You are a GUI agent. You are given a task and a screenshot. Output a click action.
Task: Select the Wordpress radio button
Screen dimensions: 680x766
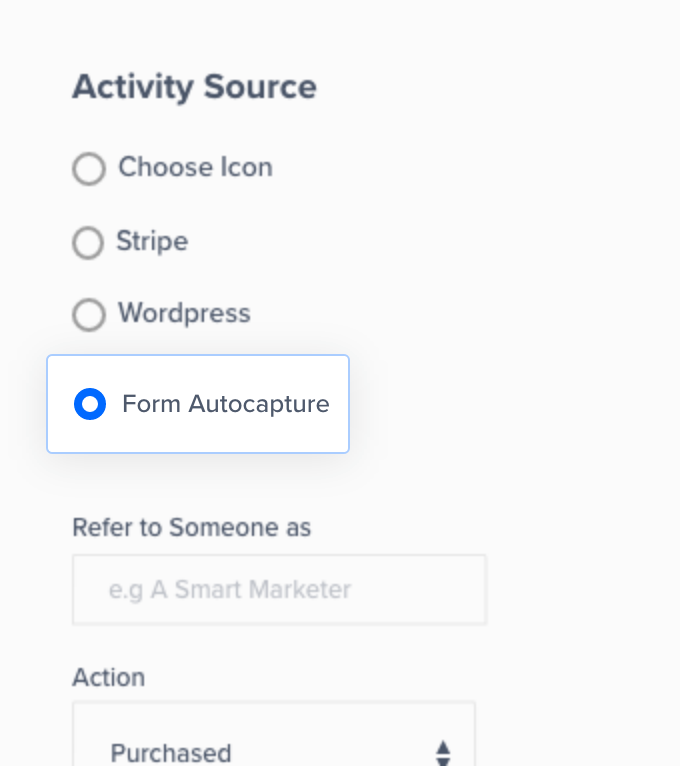(x=89, y=315)
